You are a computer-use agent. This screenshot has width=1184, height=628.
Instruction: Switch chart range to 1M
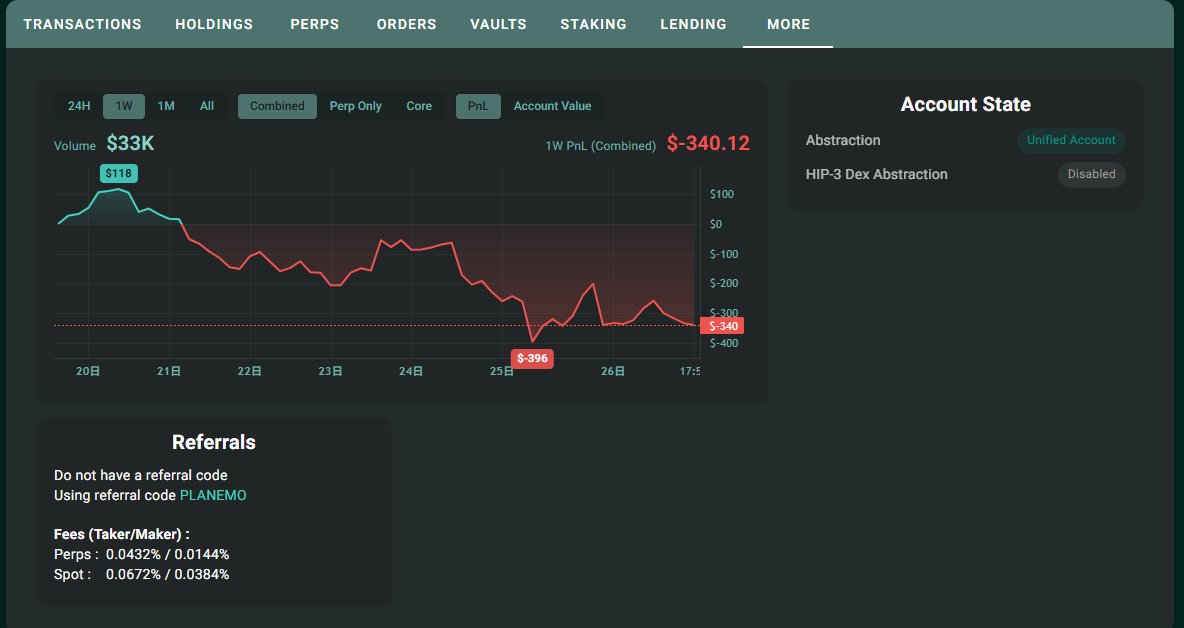tap(166, 106)
